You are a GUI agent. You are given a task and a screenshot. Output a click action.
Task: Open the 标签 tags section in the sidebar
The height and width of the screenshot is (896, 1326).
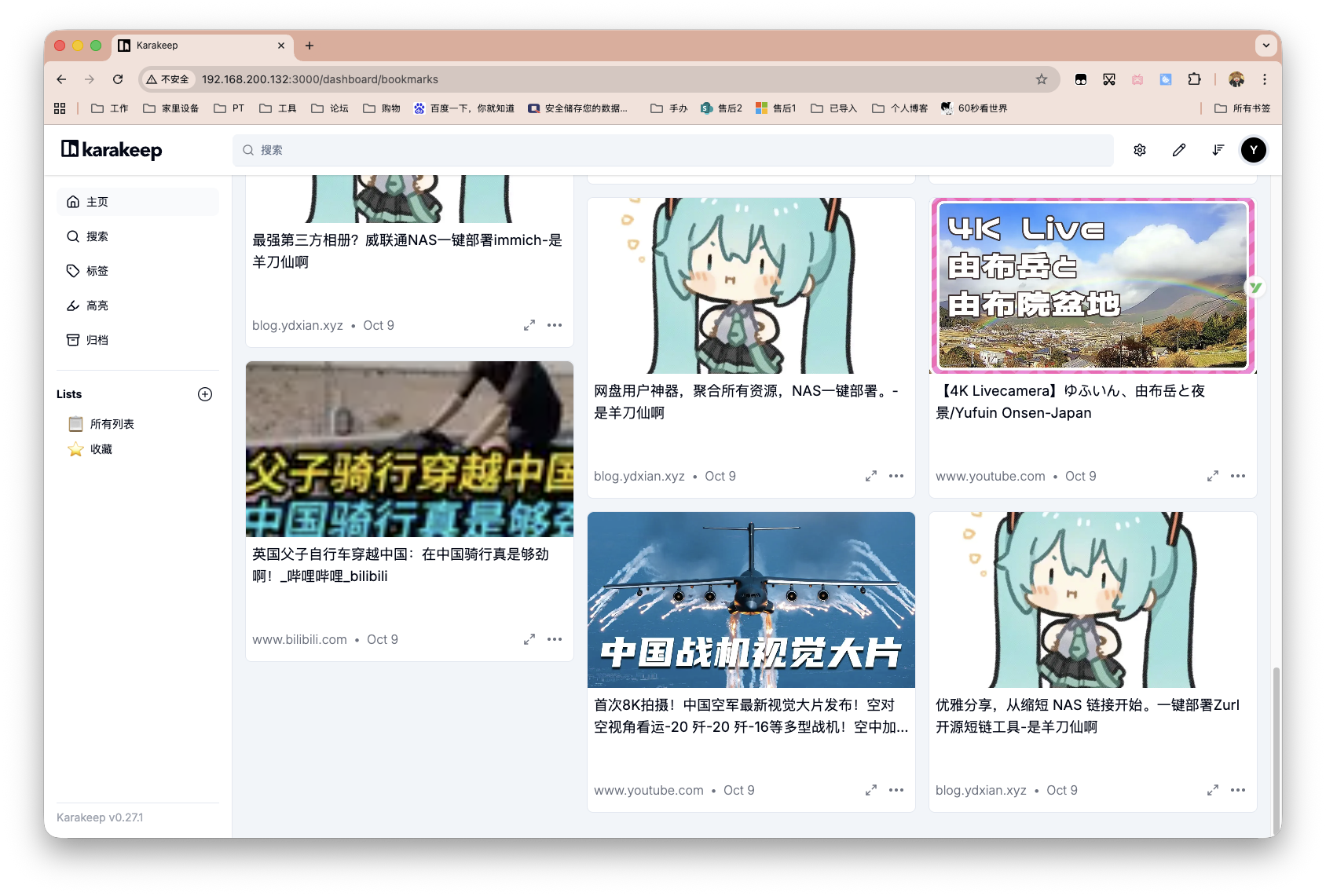[97, 271]
